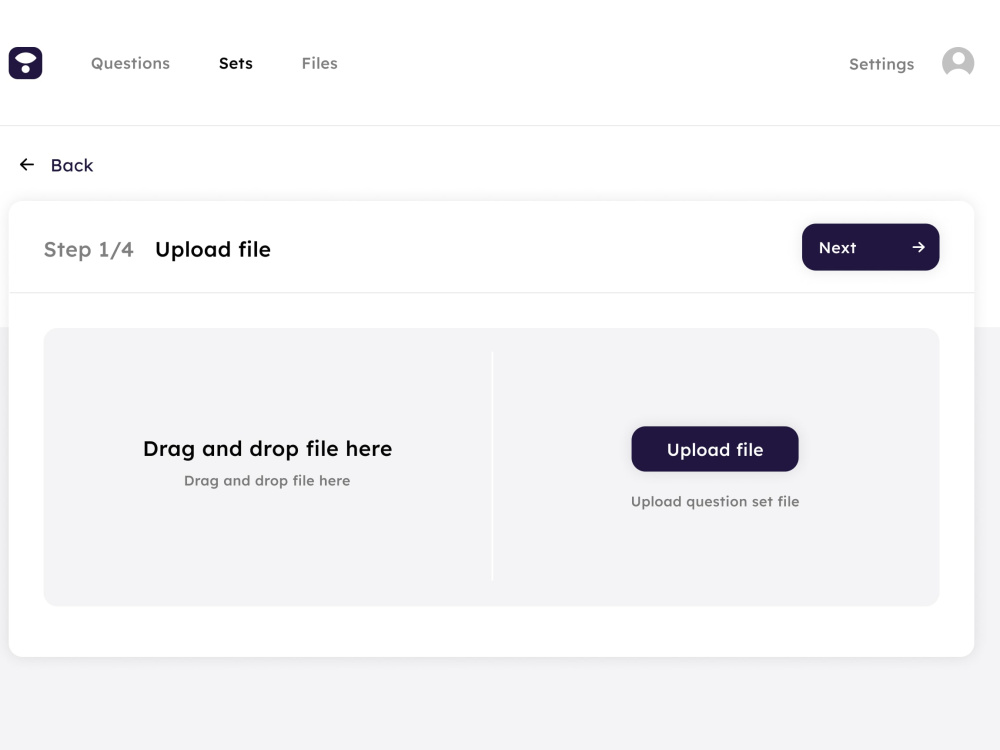Click the back arrow icon
This screenshot has width=1000, height=750.
click(27, 165)
